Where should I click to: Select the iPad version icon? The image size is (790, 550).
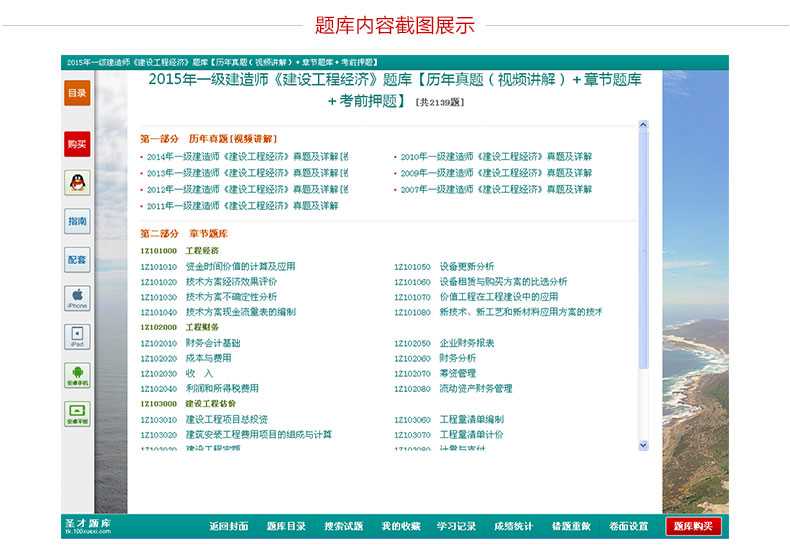click(77, 336)
